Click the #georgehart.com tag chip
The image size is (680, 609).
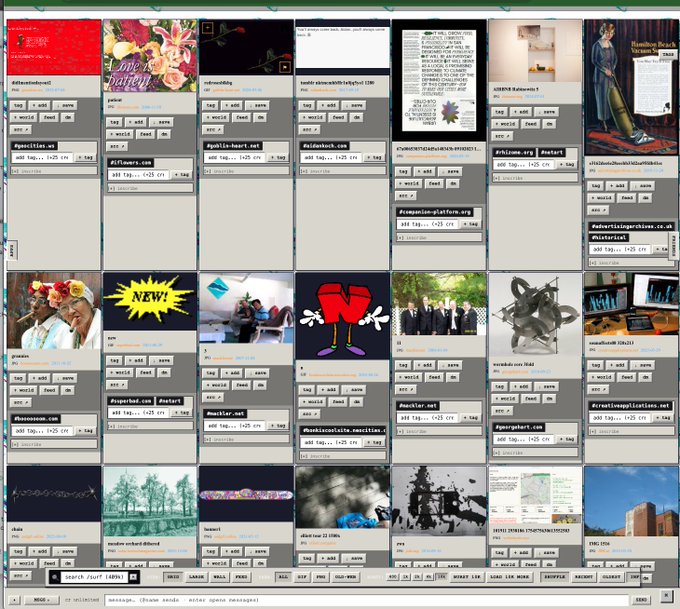[x=519, y=427]
